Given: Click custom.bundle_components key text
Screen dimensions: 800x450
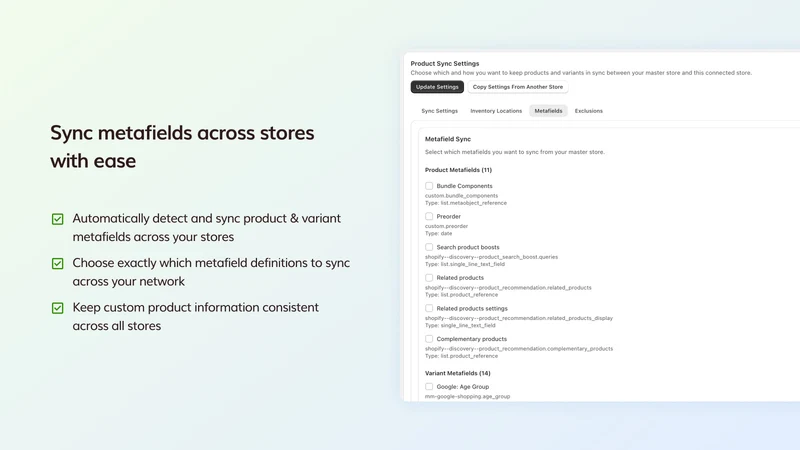Looking at the screenshot, I should (x=461, y=195).
